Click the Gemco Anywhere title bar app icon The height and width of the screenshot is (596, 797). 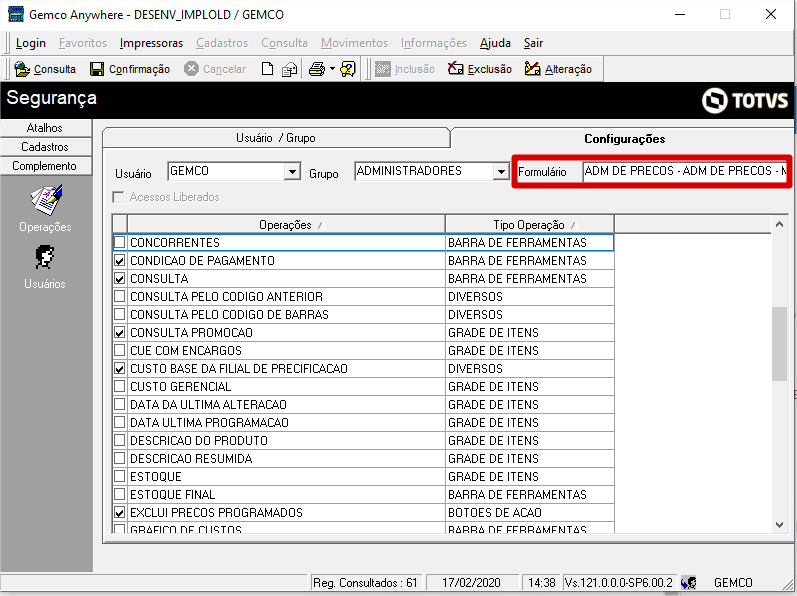(16, 14)
